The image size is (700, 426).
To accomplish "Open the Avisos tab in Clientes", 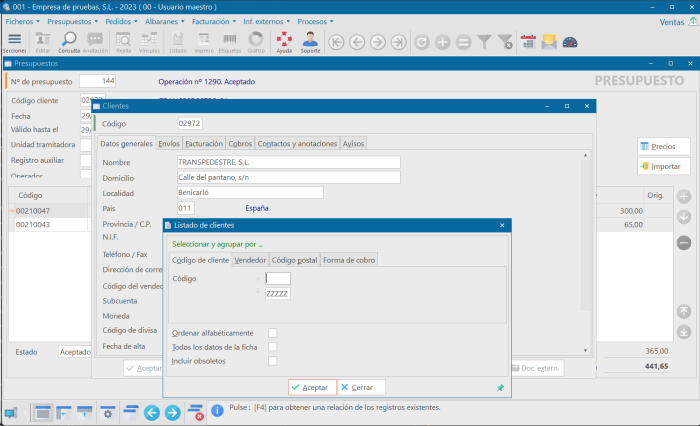I will pyautogui.click(x=353, y=144).
